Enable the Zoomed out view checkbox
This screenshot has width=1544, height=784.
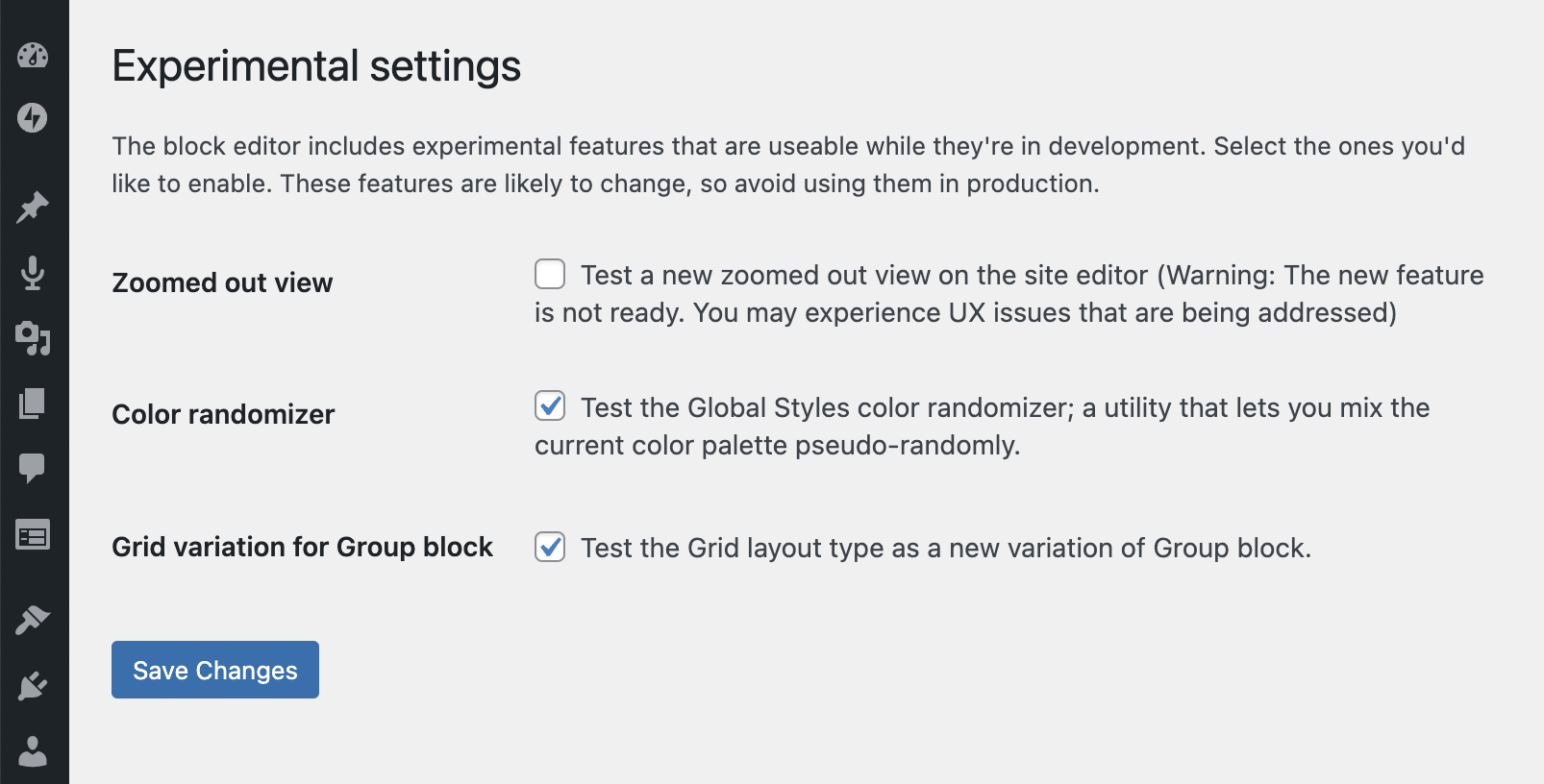pyautogui.click(x=550, y=274)
